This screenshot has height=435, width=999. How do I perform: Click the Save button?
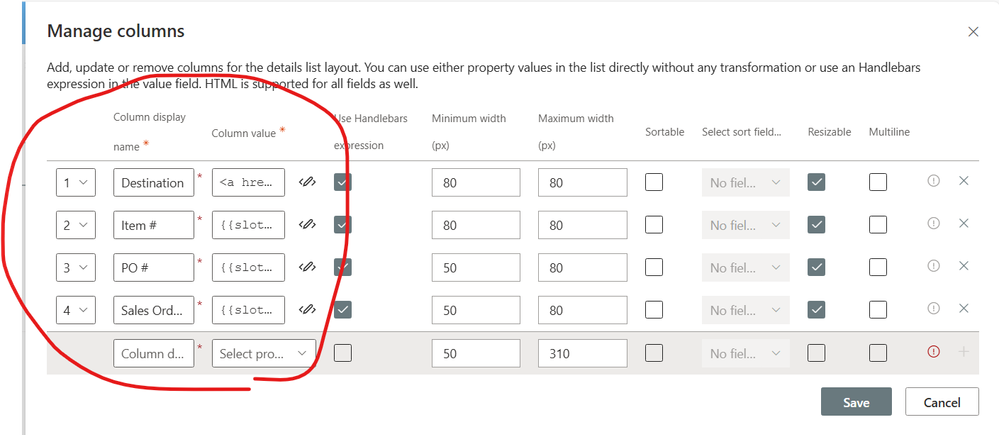pyautogui.click(x=855, y=402)
